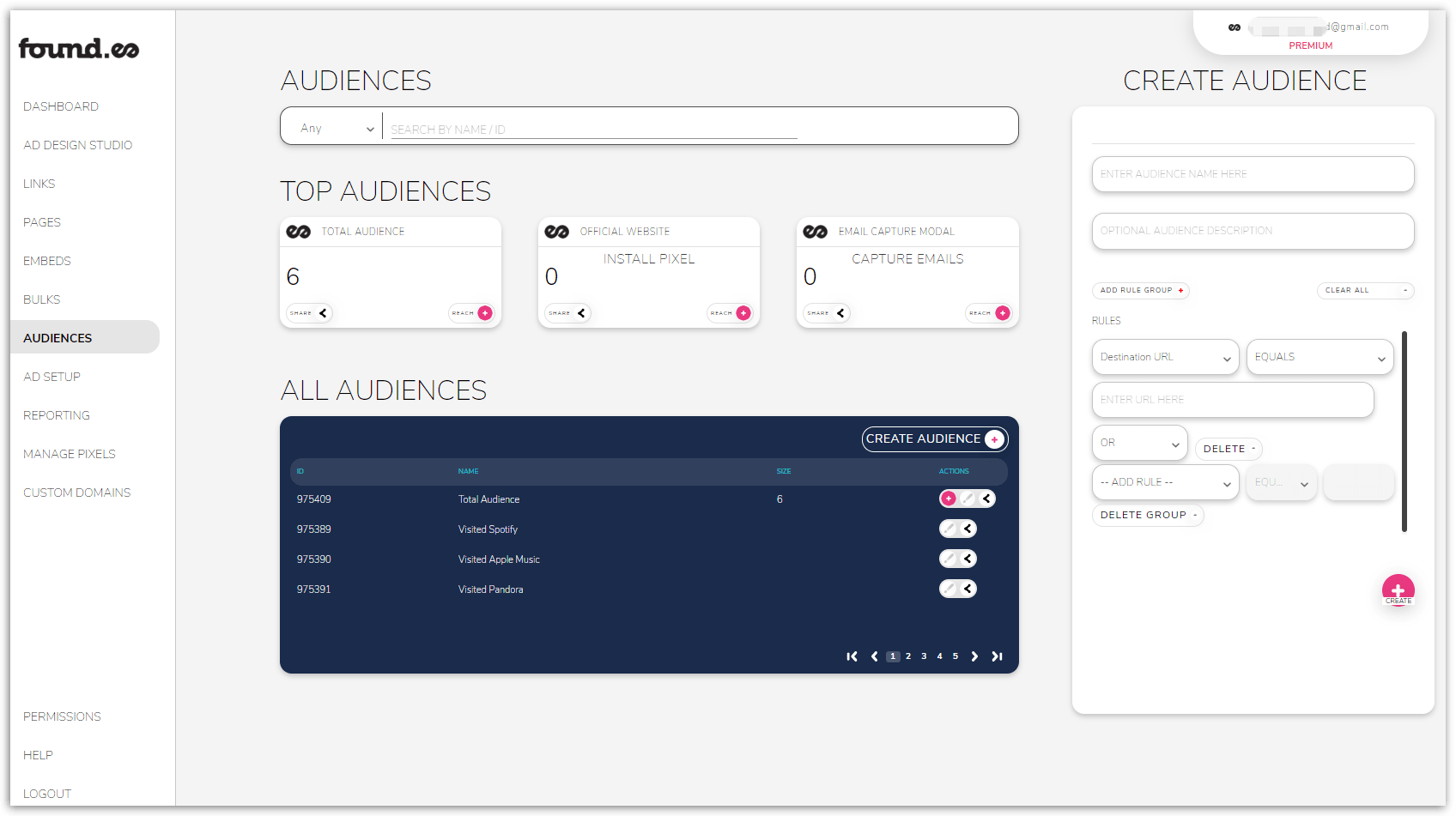The image size is (1456, 816).
Task: Click DELETE rule button
Action: coord(1228,449)
